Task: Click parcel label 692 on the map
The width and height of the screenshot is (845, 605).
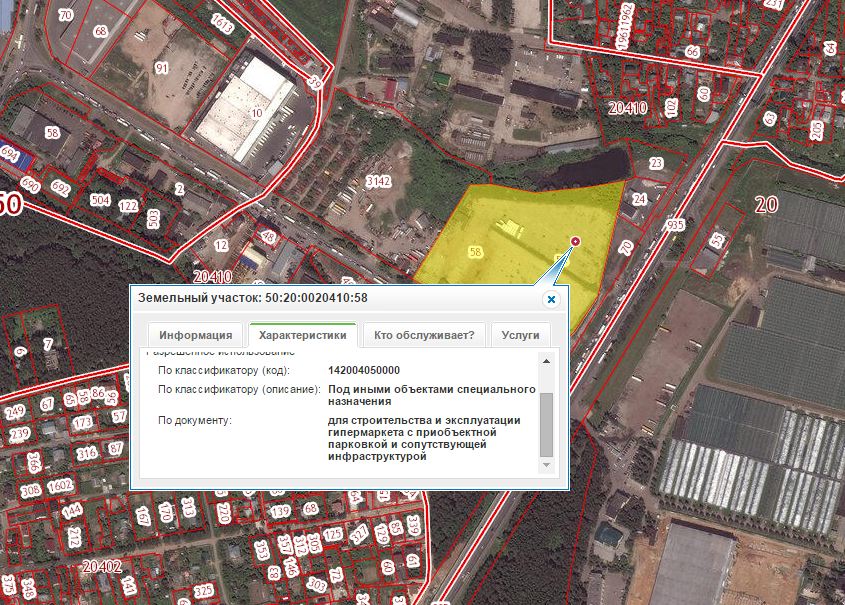Action: pyautogui.click(x=60, y=188)
